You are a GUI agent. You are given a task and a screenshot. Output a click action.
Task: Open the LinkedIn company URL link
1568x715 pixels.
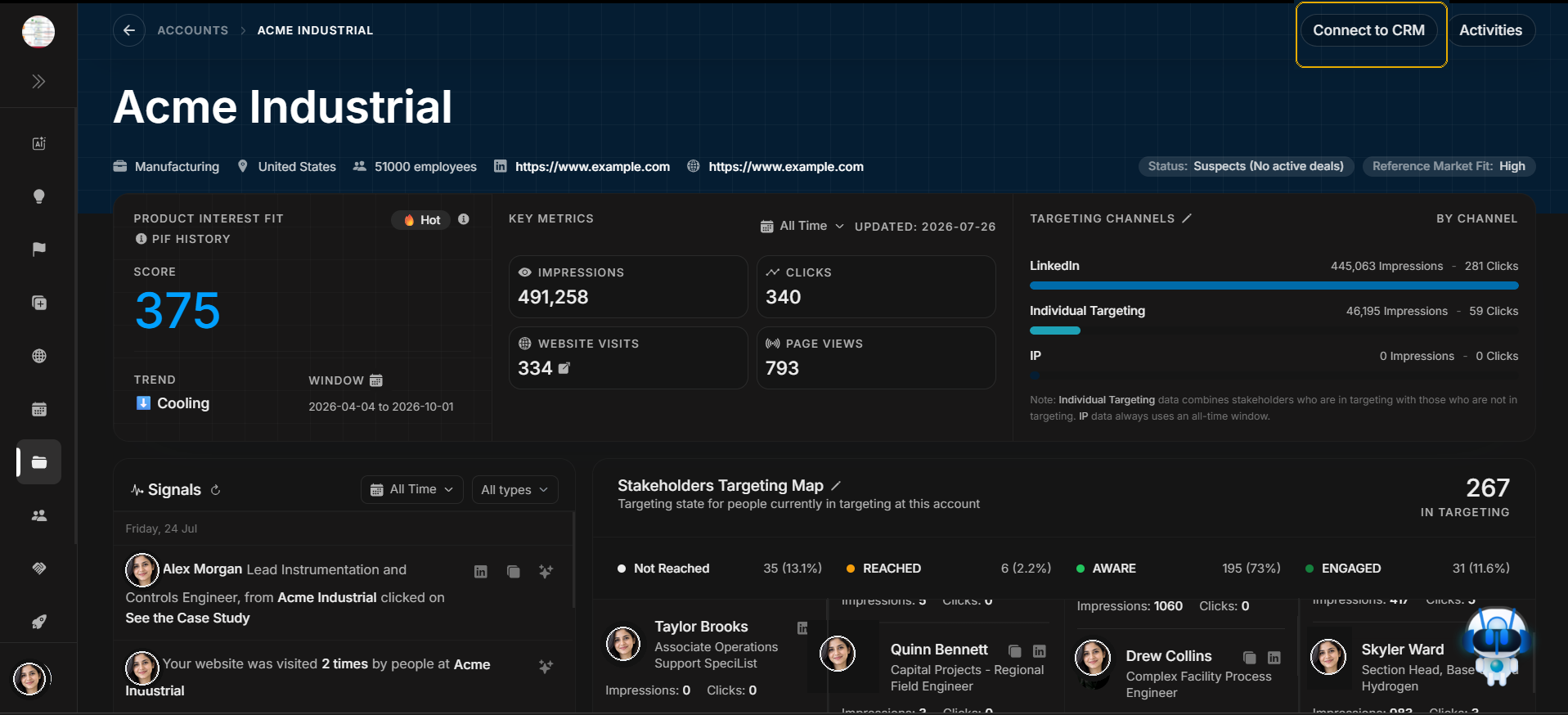coord(592,167)
